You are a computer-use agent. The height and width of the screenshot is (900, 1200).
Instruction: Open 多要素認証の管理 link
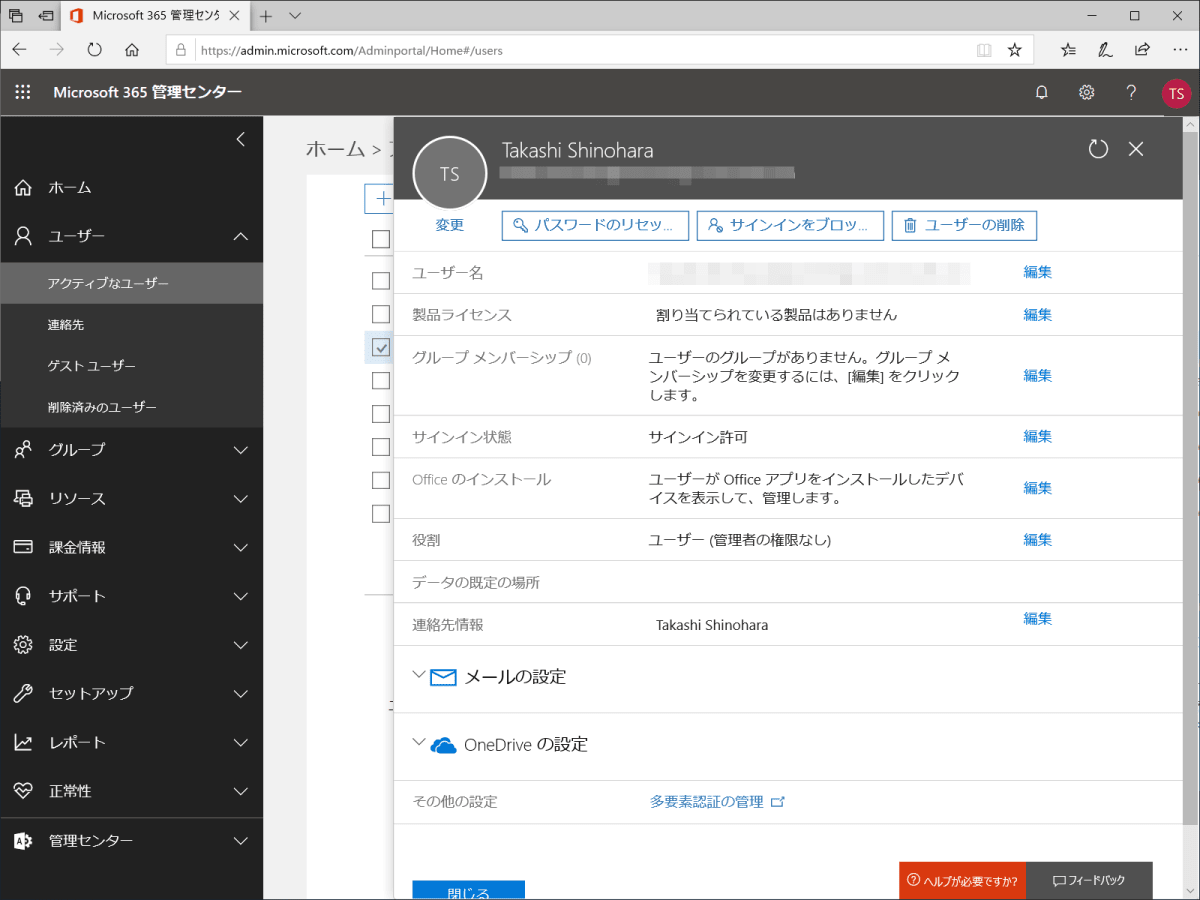pos(717,802)
